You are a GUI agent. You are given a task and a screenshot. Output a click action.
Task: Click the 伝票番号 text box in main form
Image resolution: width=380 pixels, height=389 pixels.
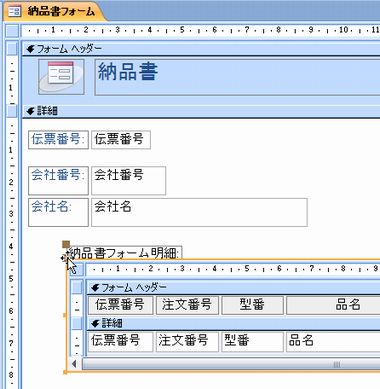tap(121, 140)
